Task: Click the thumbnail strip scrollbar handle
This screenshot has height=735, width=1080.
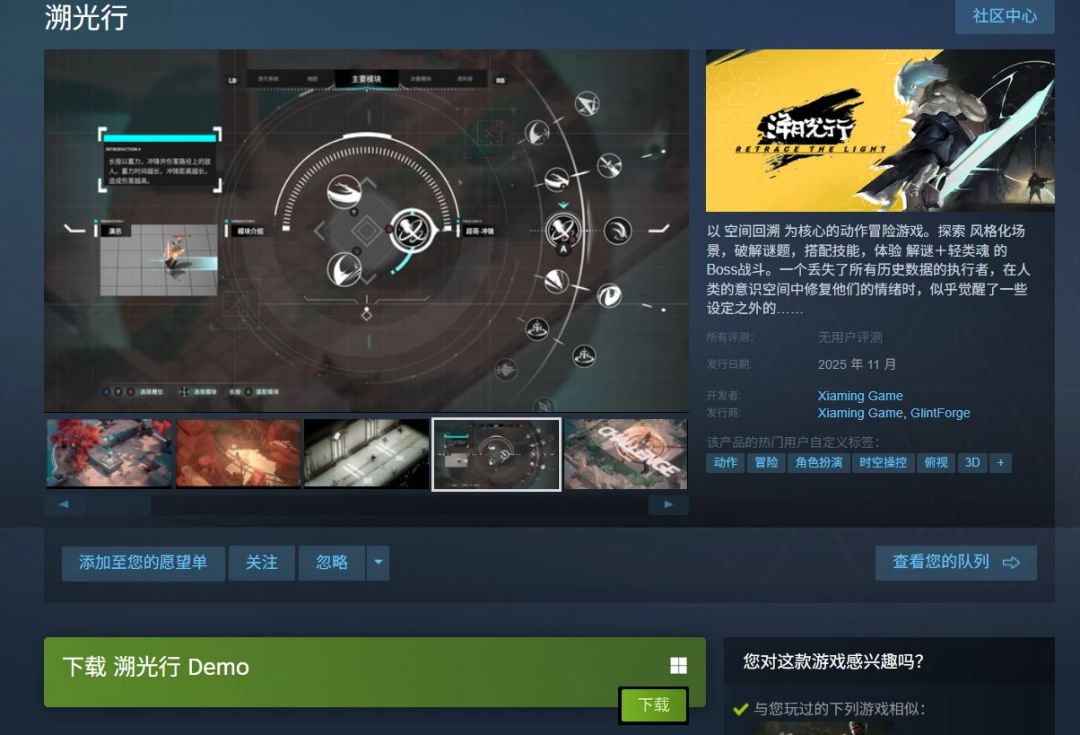Action: click(118, 505)
